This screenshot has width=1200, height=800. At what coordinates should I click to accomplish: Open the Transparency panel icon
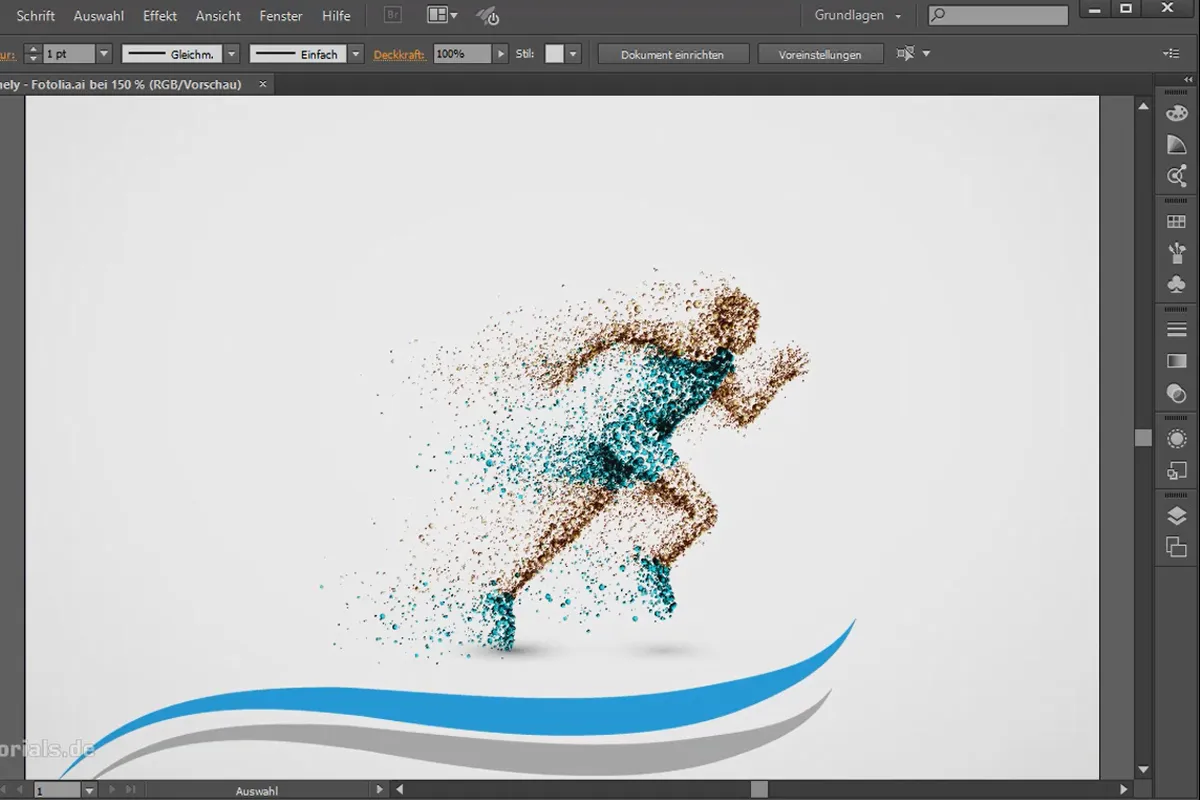point(1177,393)
